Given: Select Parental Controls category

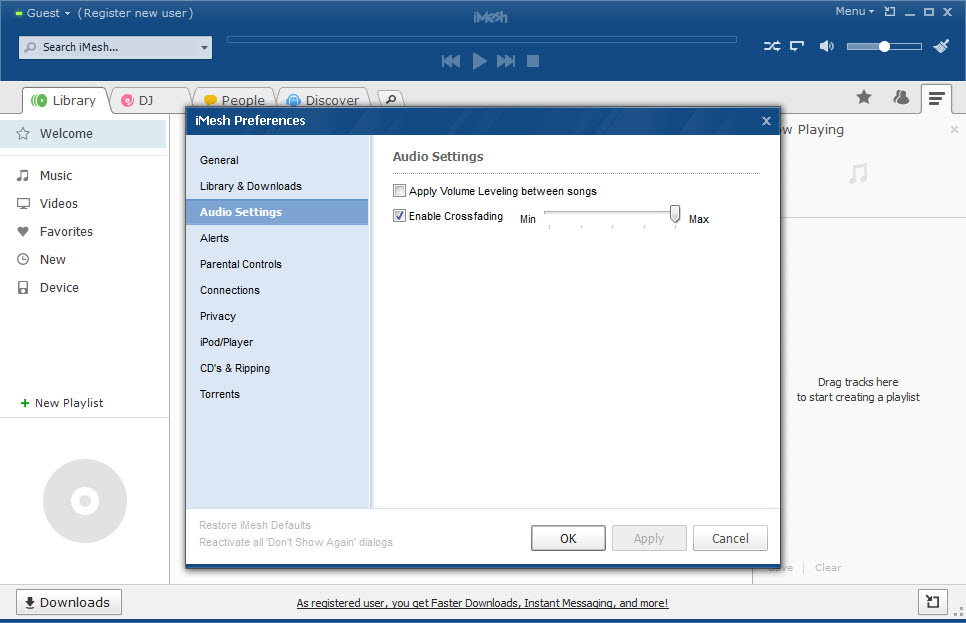Looking at the screenshot, I should (277, 264).
